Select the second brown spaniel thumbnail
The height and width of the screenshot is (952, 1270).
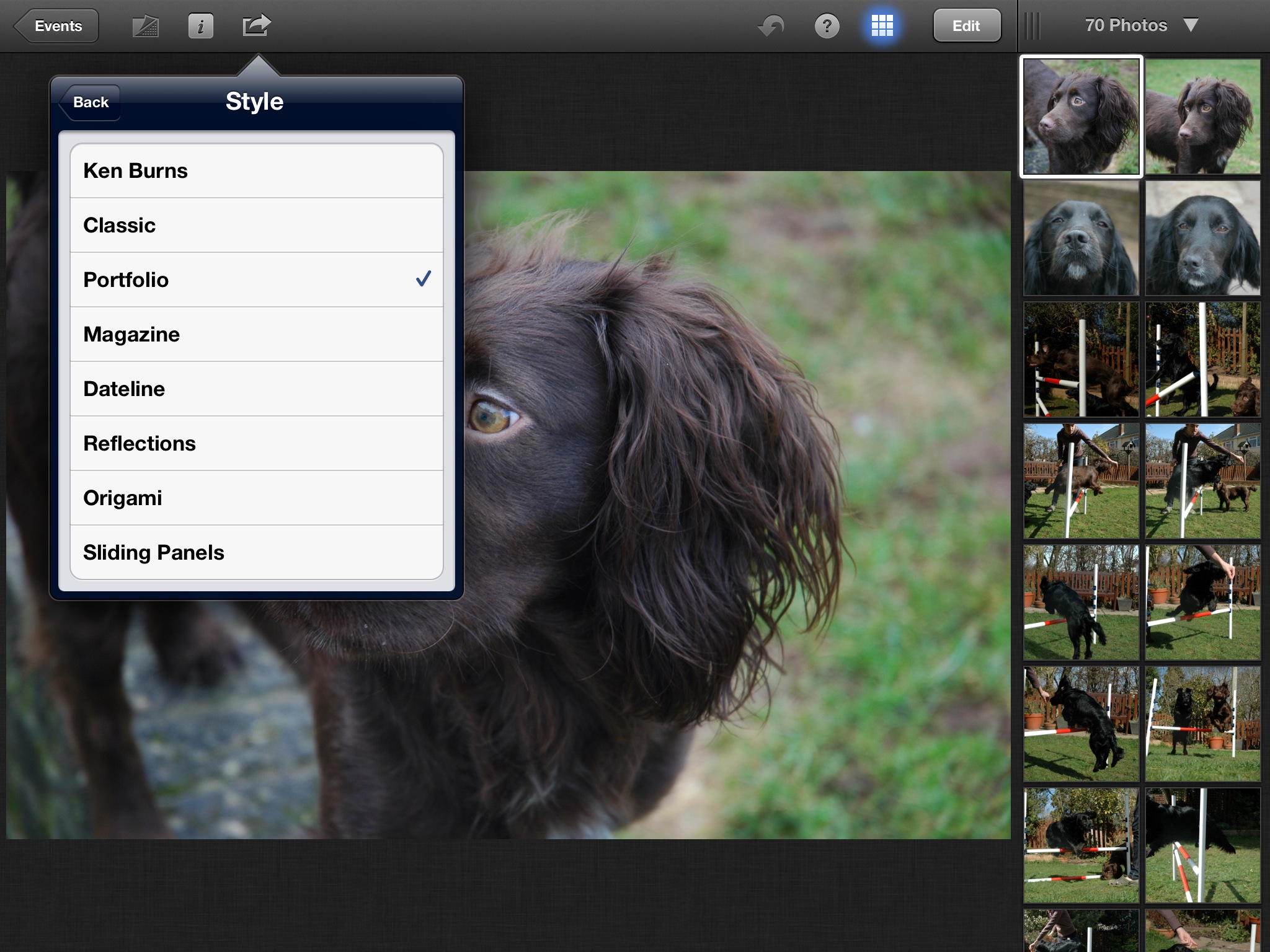click(1202, 117)
